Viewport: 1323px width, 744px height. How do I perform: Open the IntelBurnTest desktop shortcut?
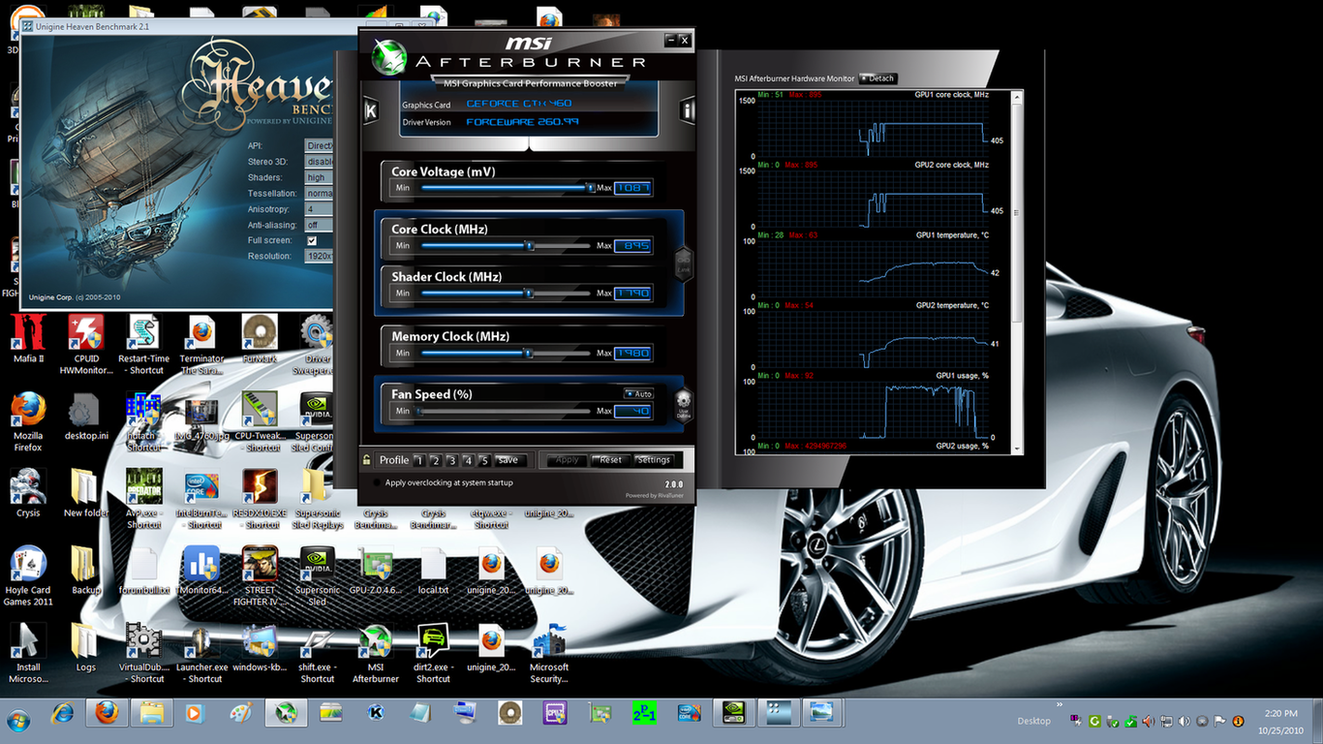(201, 500)
